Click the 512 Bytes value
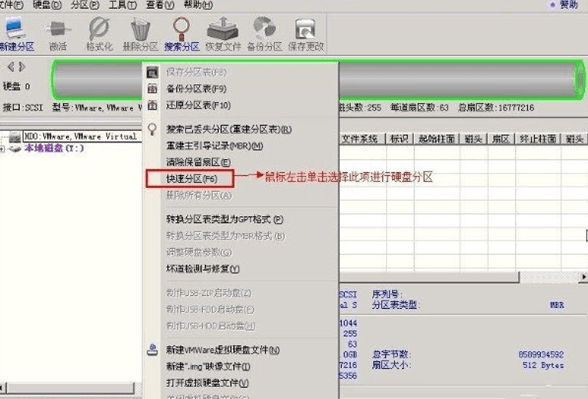 point(543,365)
